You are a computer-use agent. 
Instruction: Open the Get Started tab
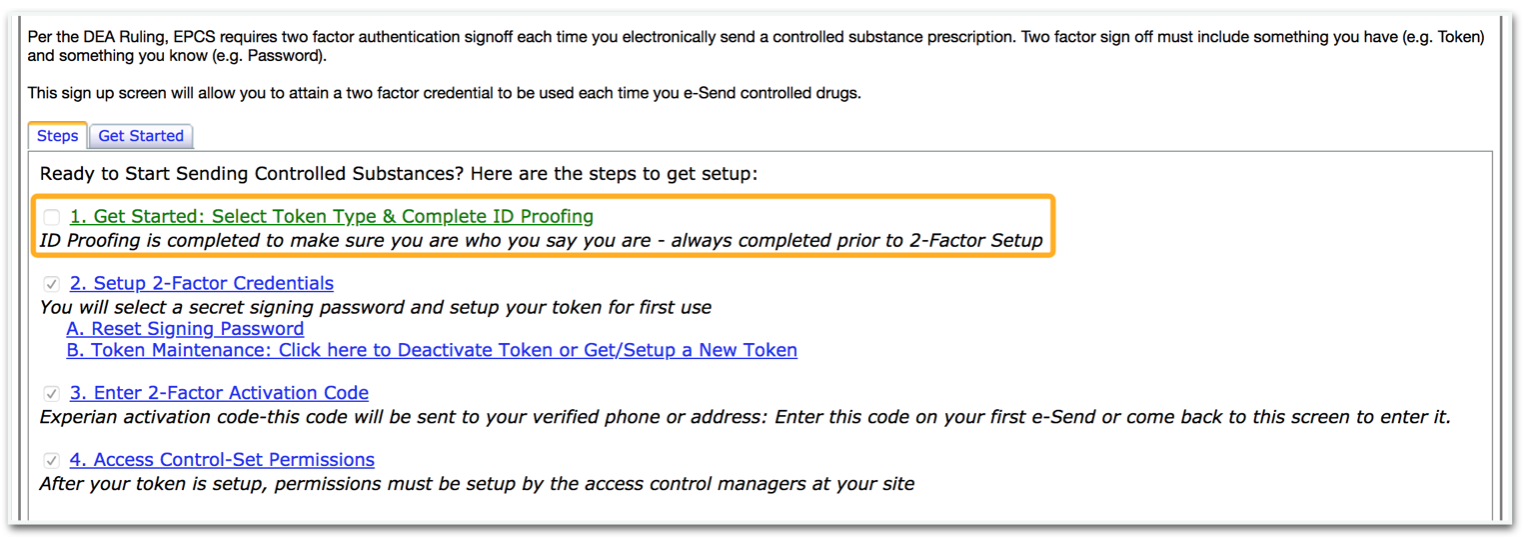141,136
